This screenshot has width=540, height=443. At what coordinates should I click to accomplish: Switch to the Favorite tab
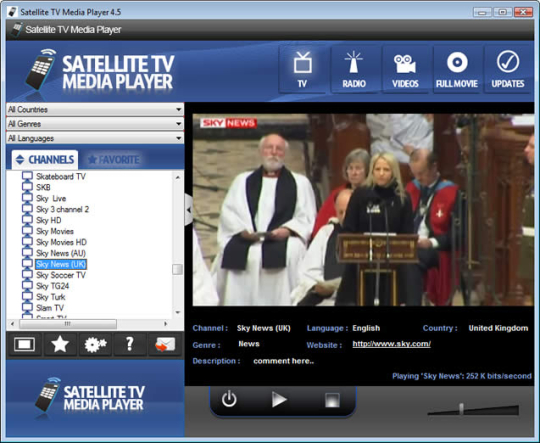pos(114,159)
